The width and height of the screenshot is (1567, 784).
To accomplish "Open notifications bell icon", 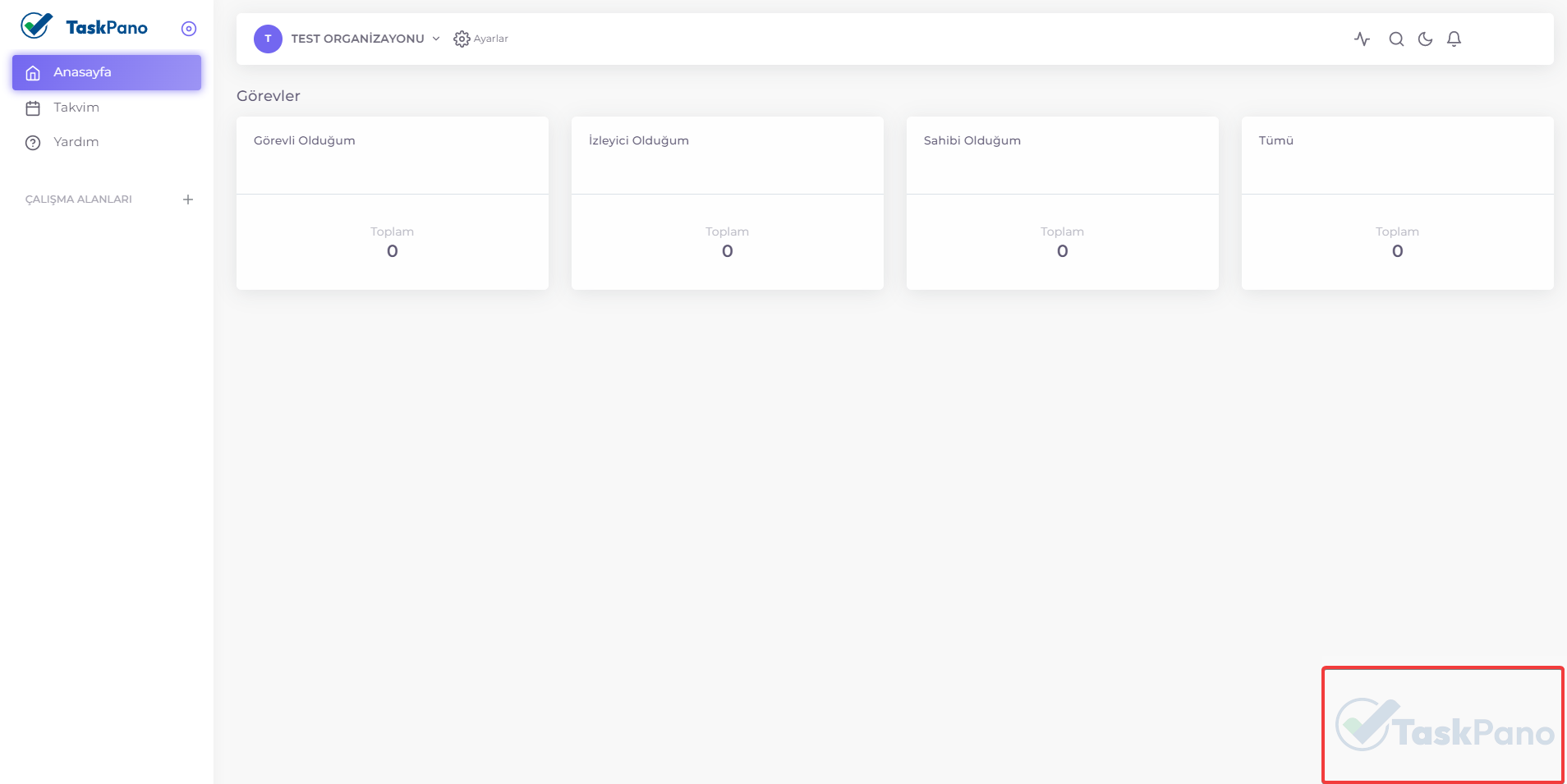I will [x=1454, y=39].
